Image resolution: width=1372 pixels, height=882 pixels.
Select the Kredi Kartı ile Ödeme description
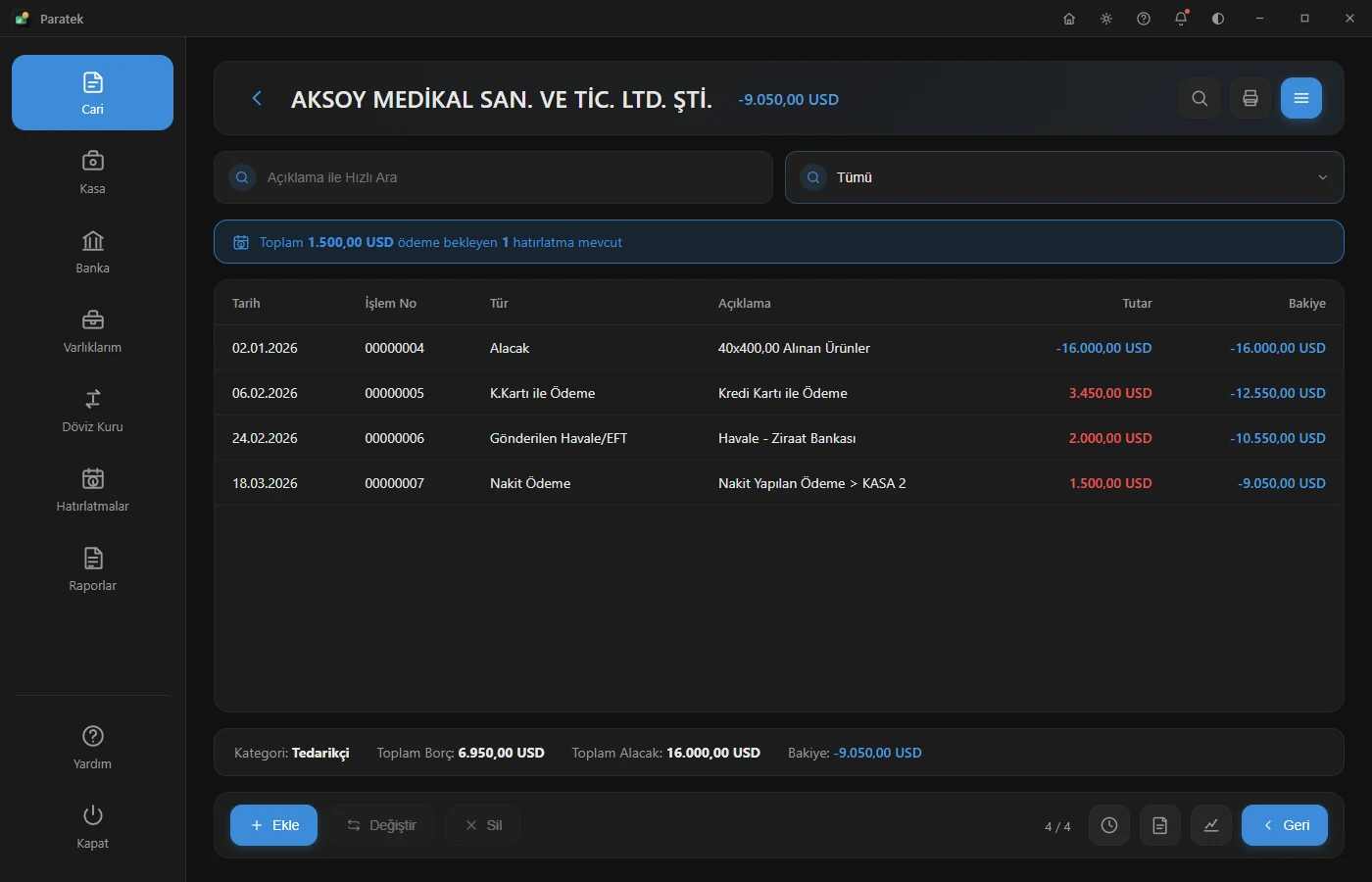783,393
